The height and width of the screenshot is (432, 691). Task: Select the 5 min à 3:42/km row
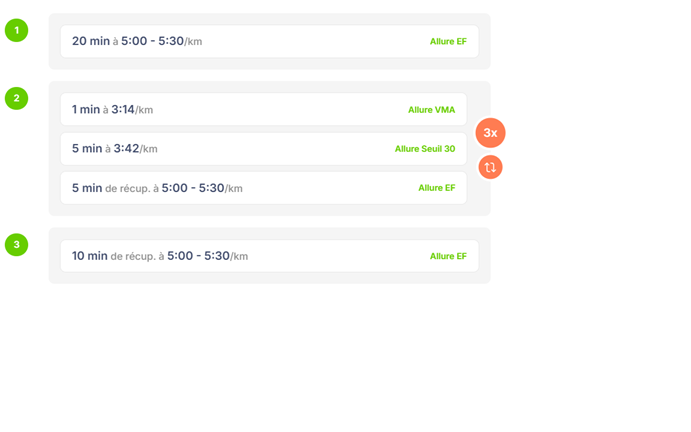click(263, 149)
